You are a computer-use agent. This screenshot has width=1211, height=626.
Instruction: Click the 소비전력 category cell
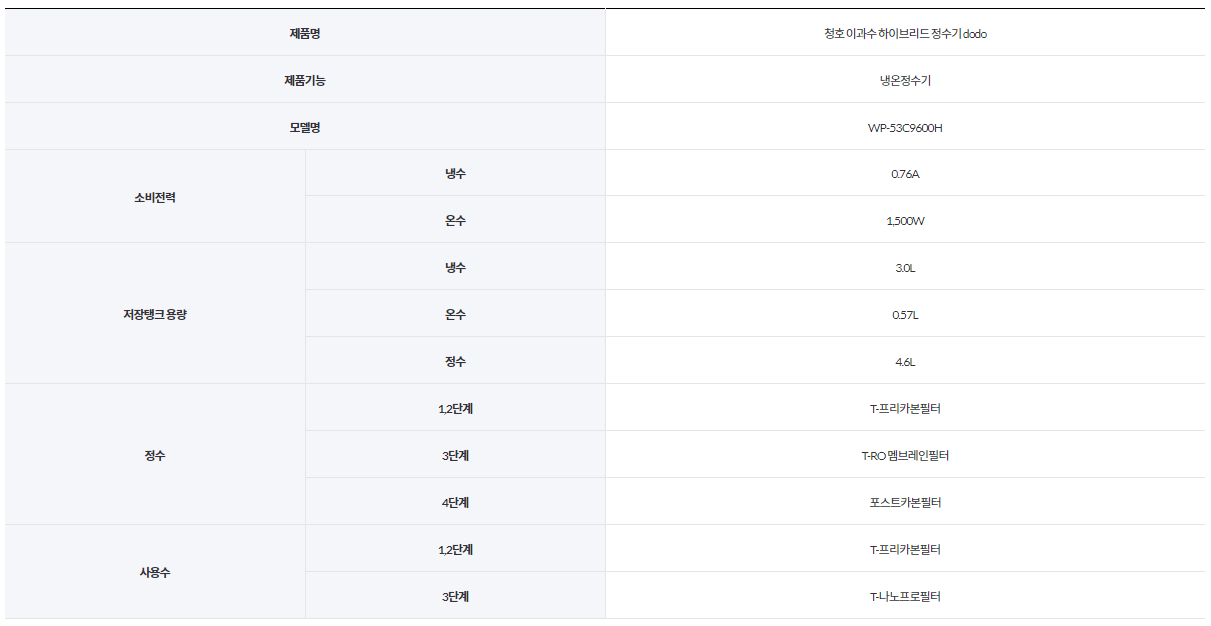[155, 197]
